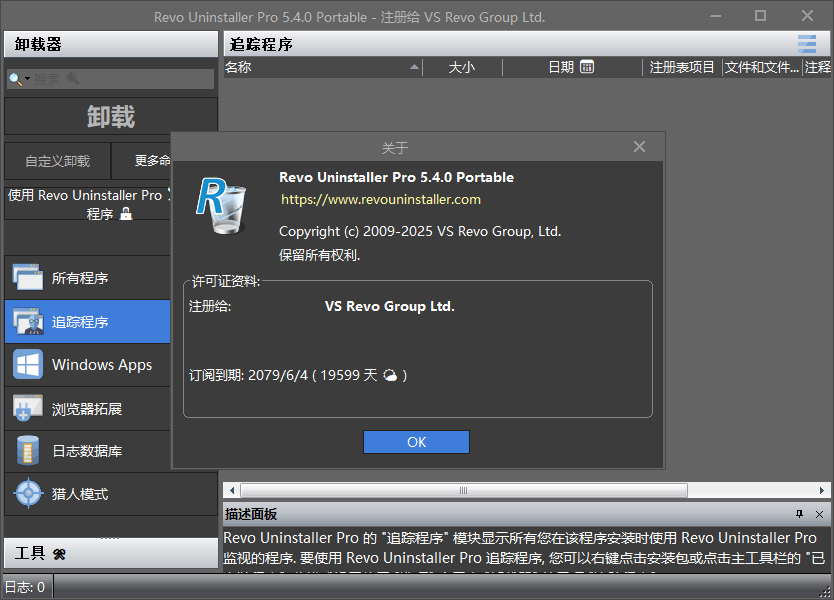Click the wrench icon next to 工具
Screen dimensions: 834x600
[x=57, y=553]
